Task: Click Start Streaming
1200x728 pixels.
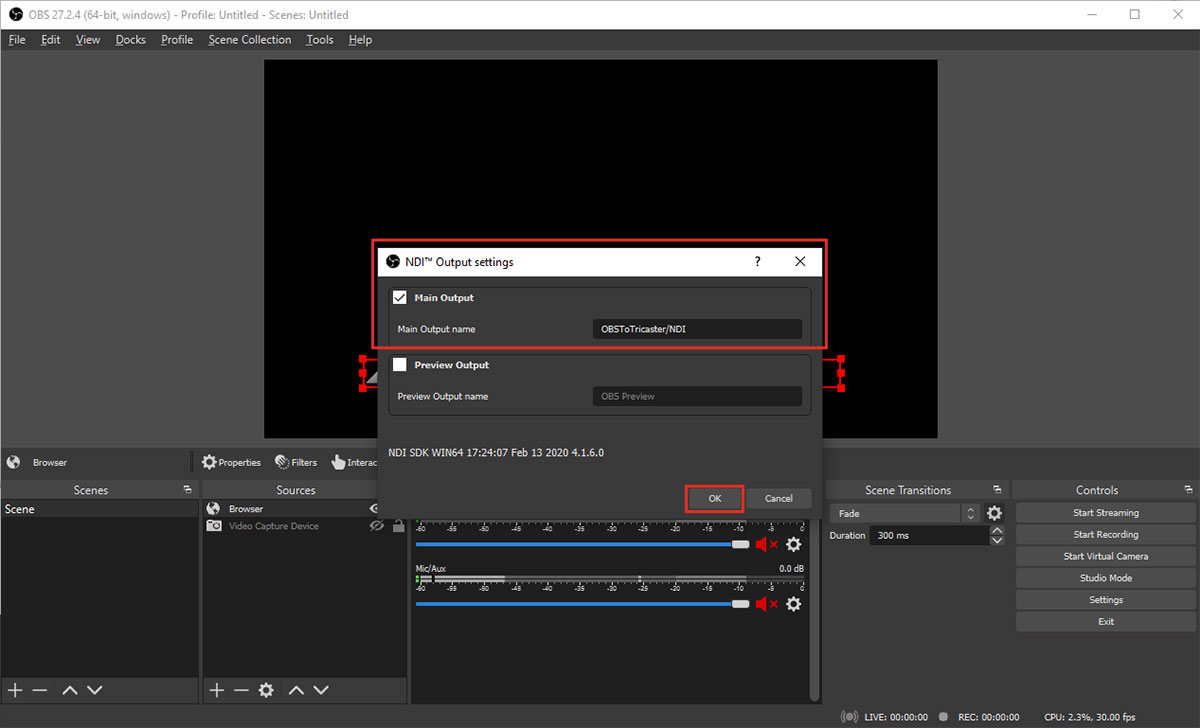Action: coord(1106,513)
